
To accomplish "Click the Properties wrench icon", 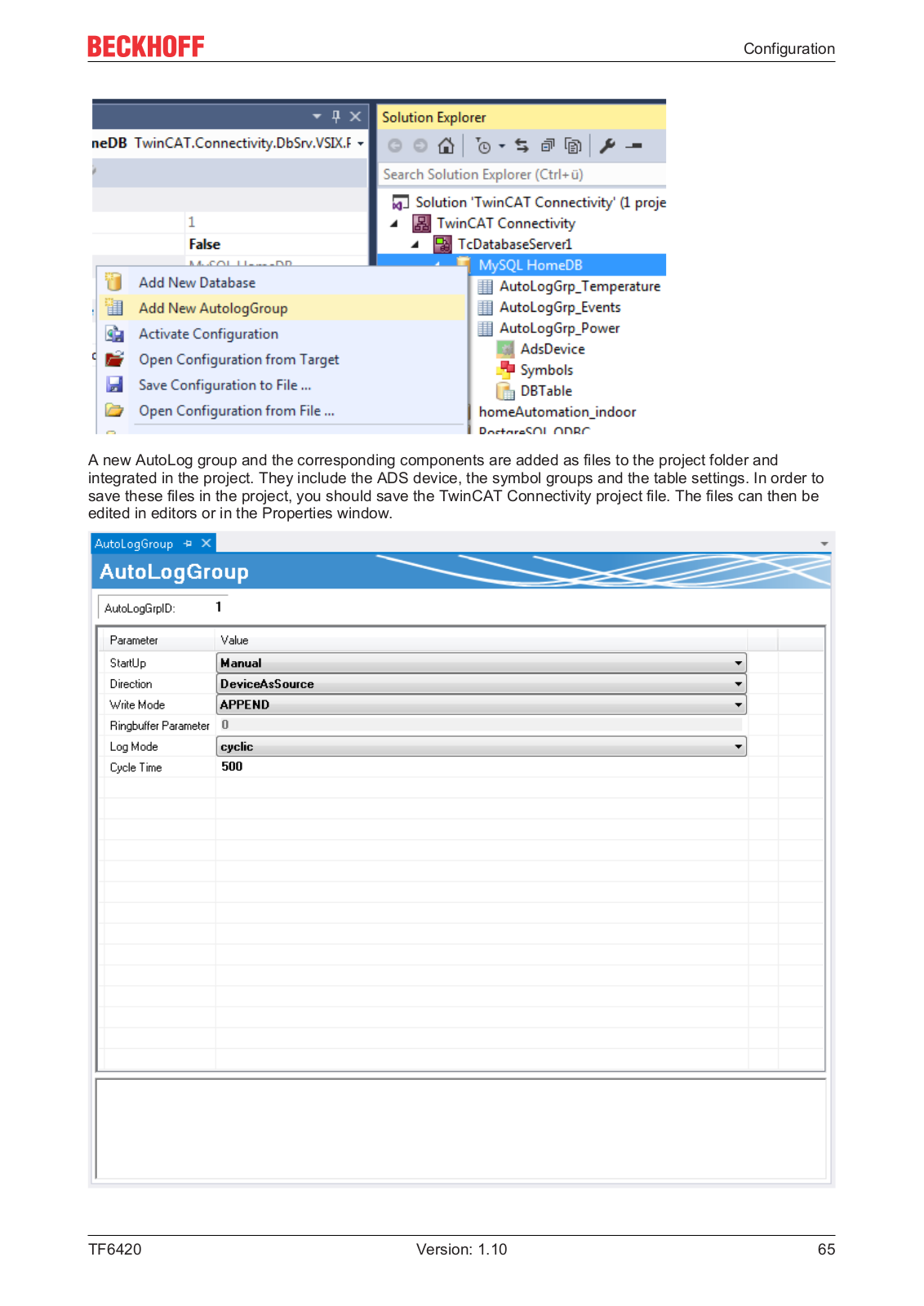I will point(607,146).
